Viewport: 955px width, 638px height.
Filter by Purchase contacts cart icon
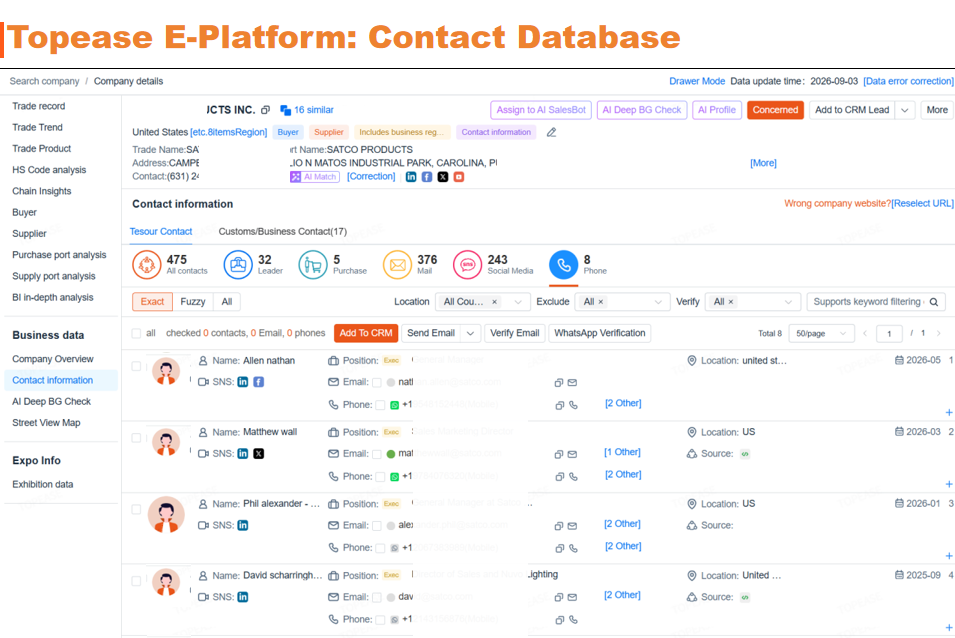point(313,265)
